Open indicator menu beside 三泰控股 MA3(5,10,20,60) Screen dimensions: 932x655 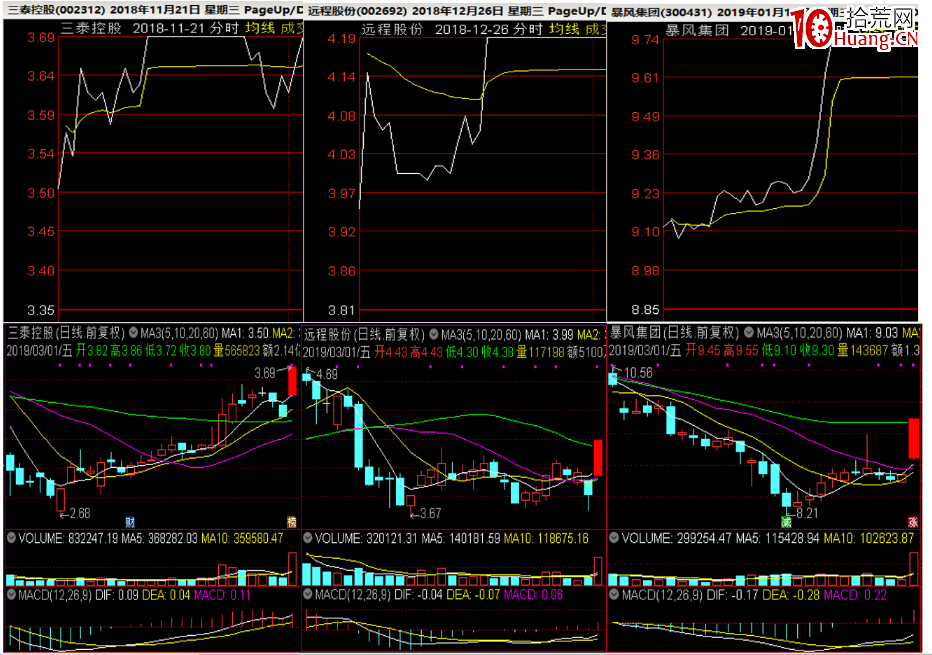134,333
